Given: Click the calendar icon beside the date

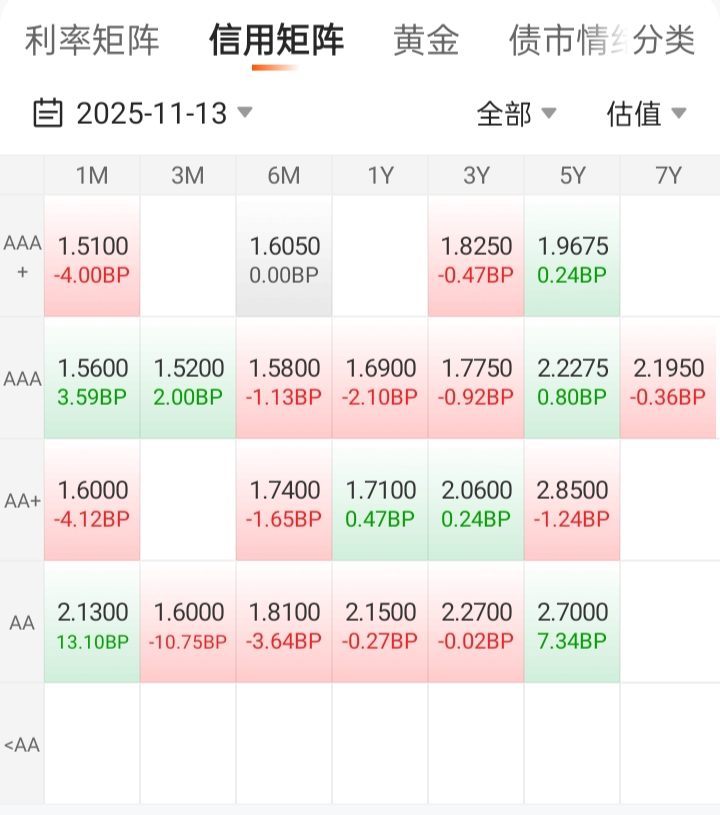Looking at the screenshot, I should coord(48,113).
